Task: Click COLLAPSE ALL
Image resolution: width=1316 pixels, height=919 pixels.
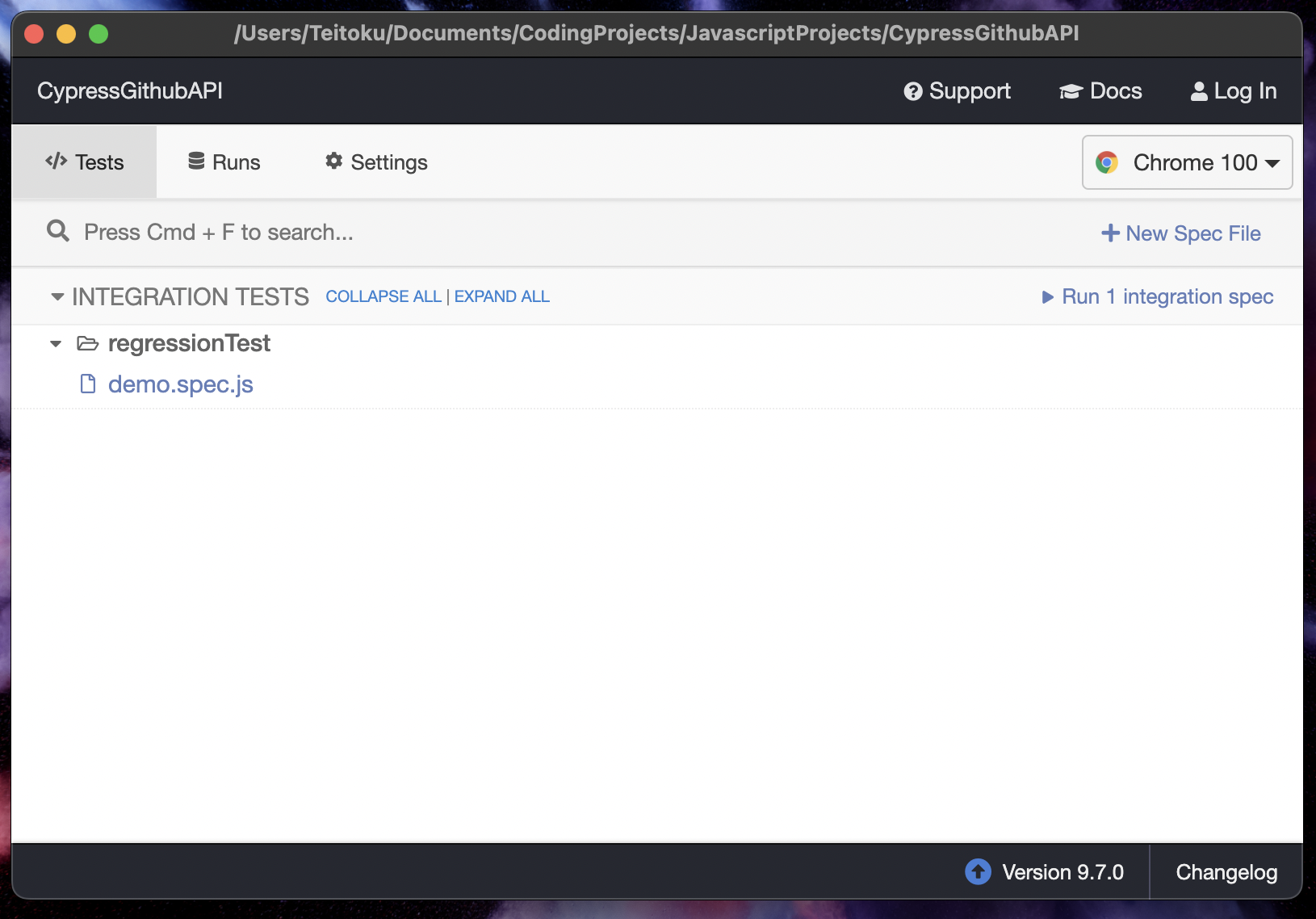Action: point(383,296)
